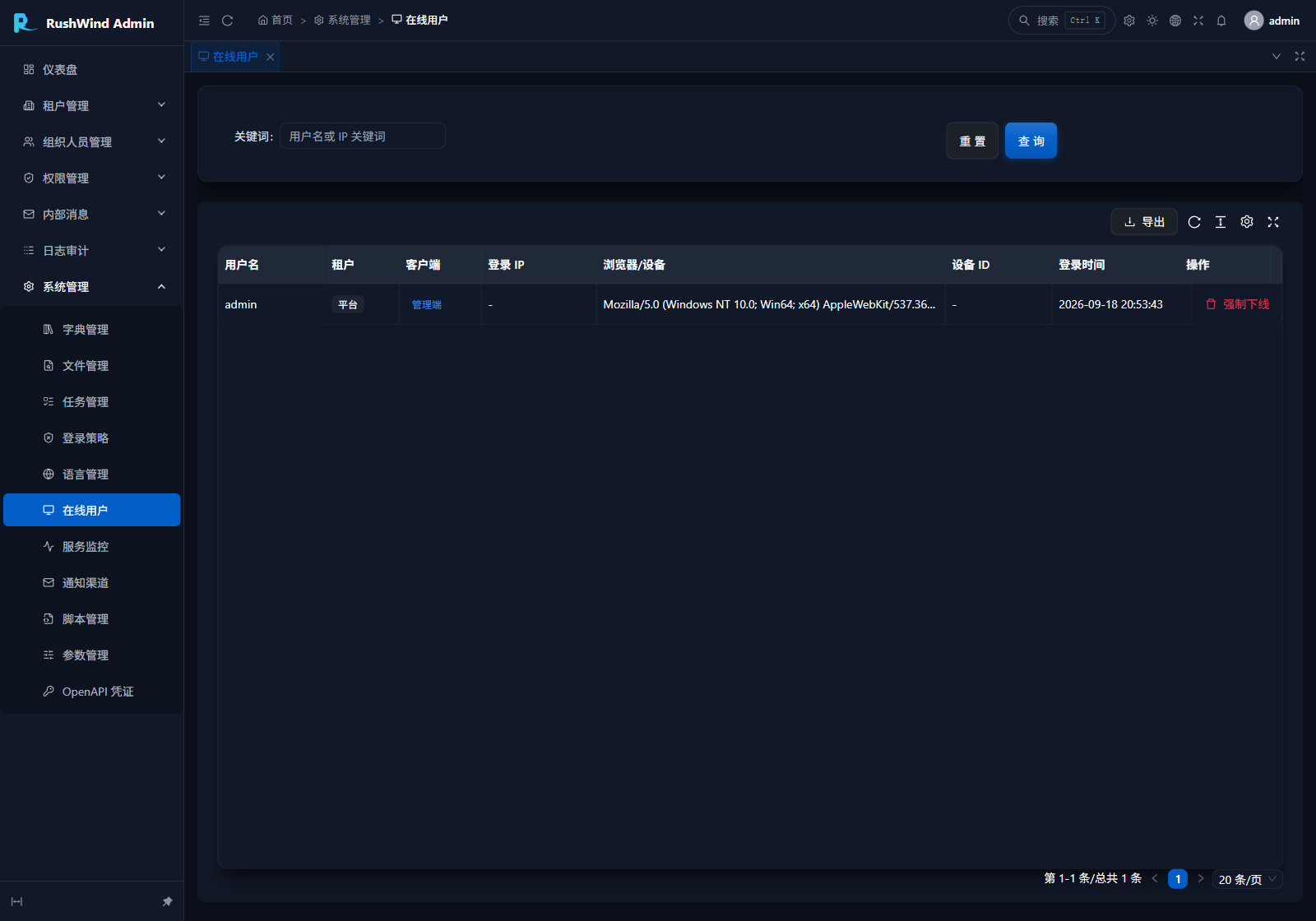Click 强制下线 for admin row
Screen dimensions: 1316x921
1237,304
